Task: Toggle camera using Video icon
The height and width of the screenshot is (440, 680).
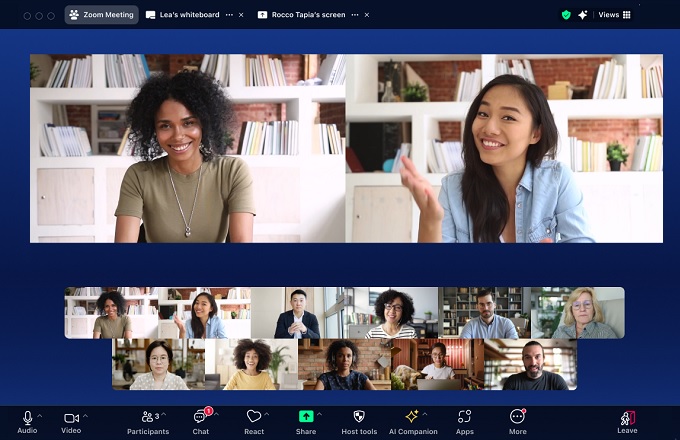Action: [x=72, y=418]
